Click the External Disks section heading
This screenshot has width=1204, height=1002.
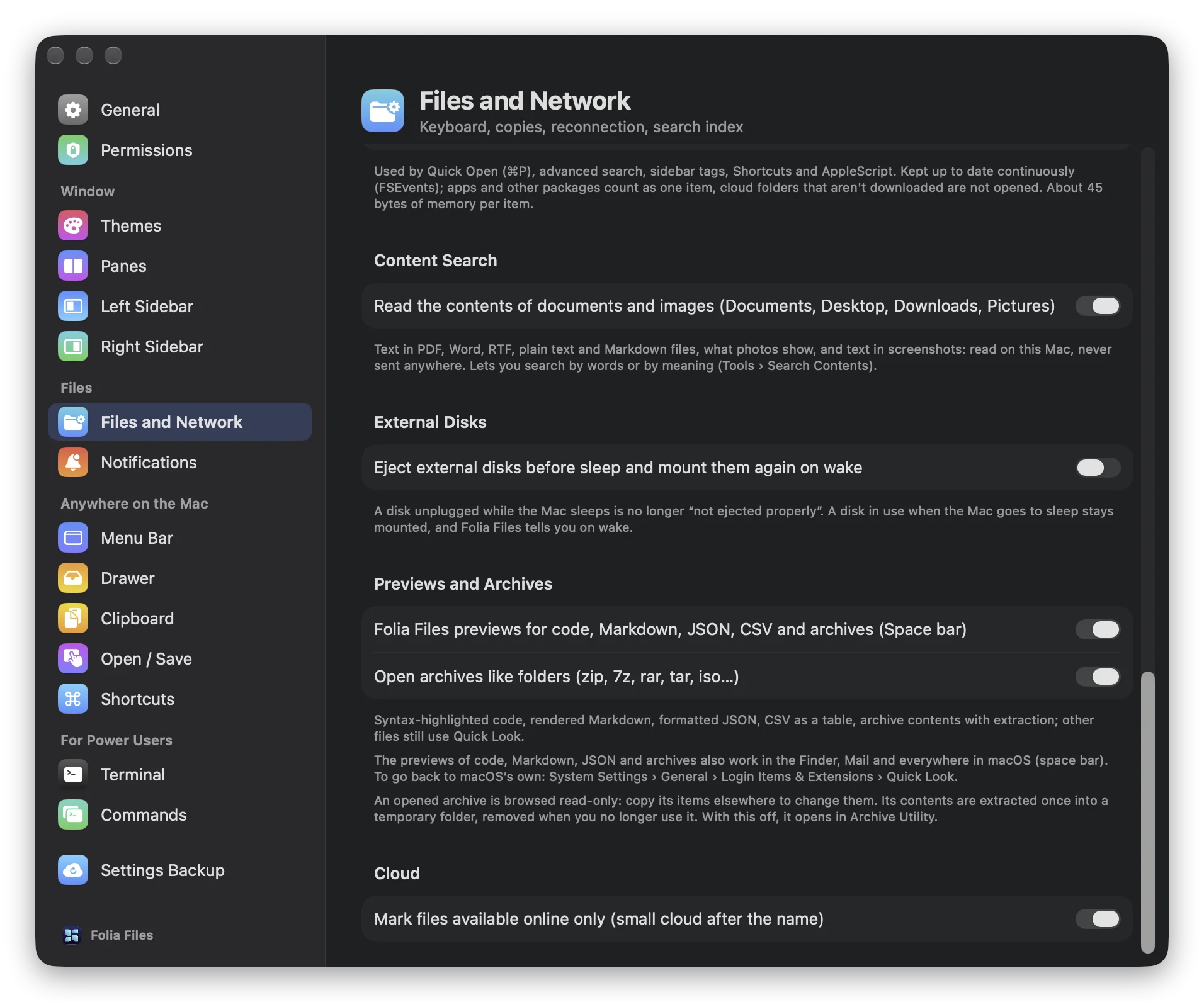(430, 422)
